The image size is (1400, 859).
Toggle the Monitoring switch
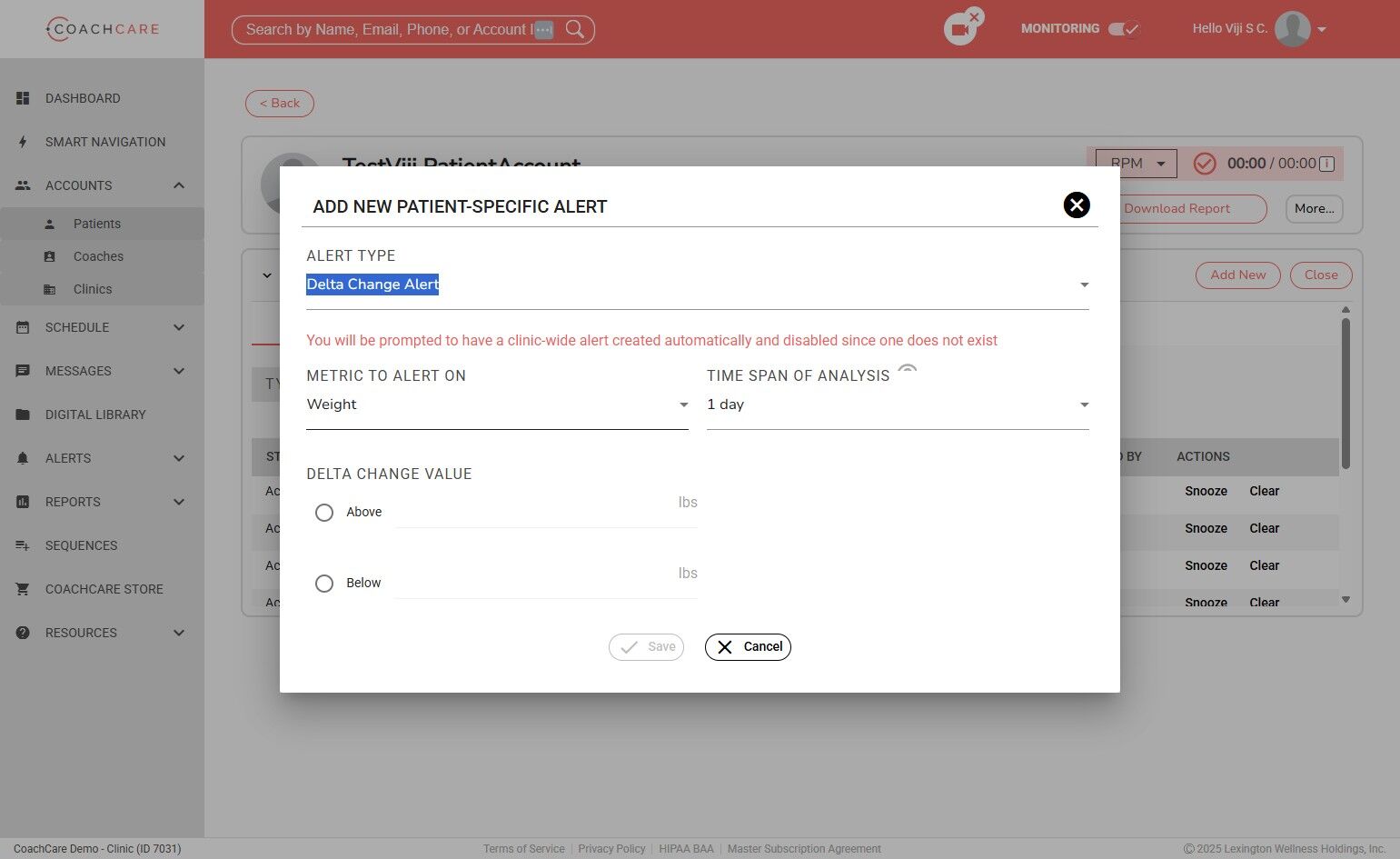pyautogui.click(x=1124, y=29)
